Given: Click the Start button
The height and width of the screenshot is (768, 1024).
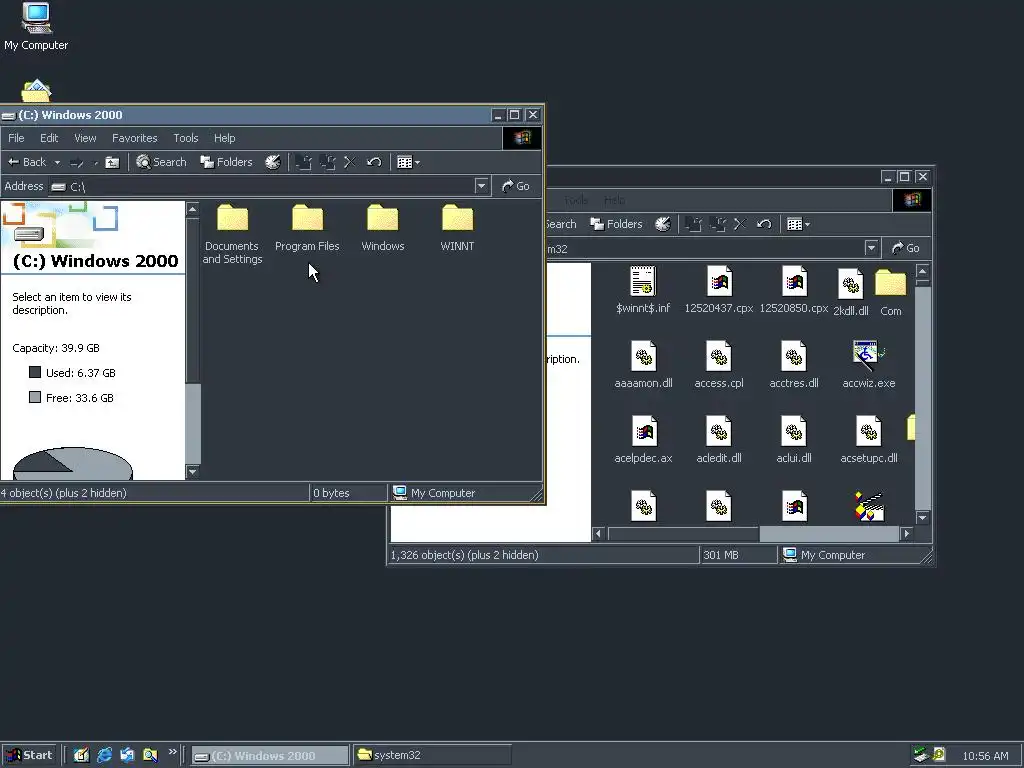Looking at the screenshot, I should click(30, 755).
